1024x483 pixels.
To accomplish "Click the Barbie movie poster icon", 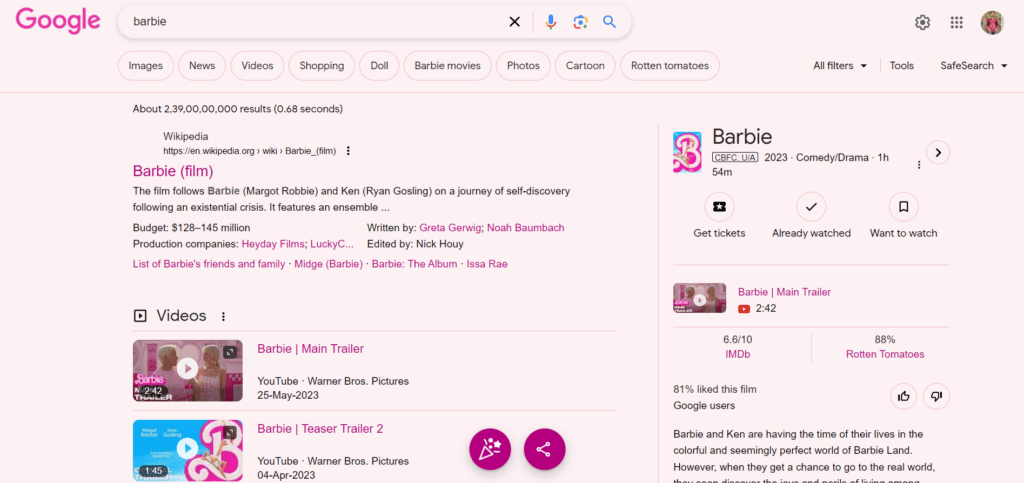I will (687, 152).
